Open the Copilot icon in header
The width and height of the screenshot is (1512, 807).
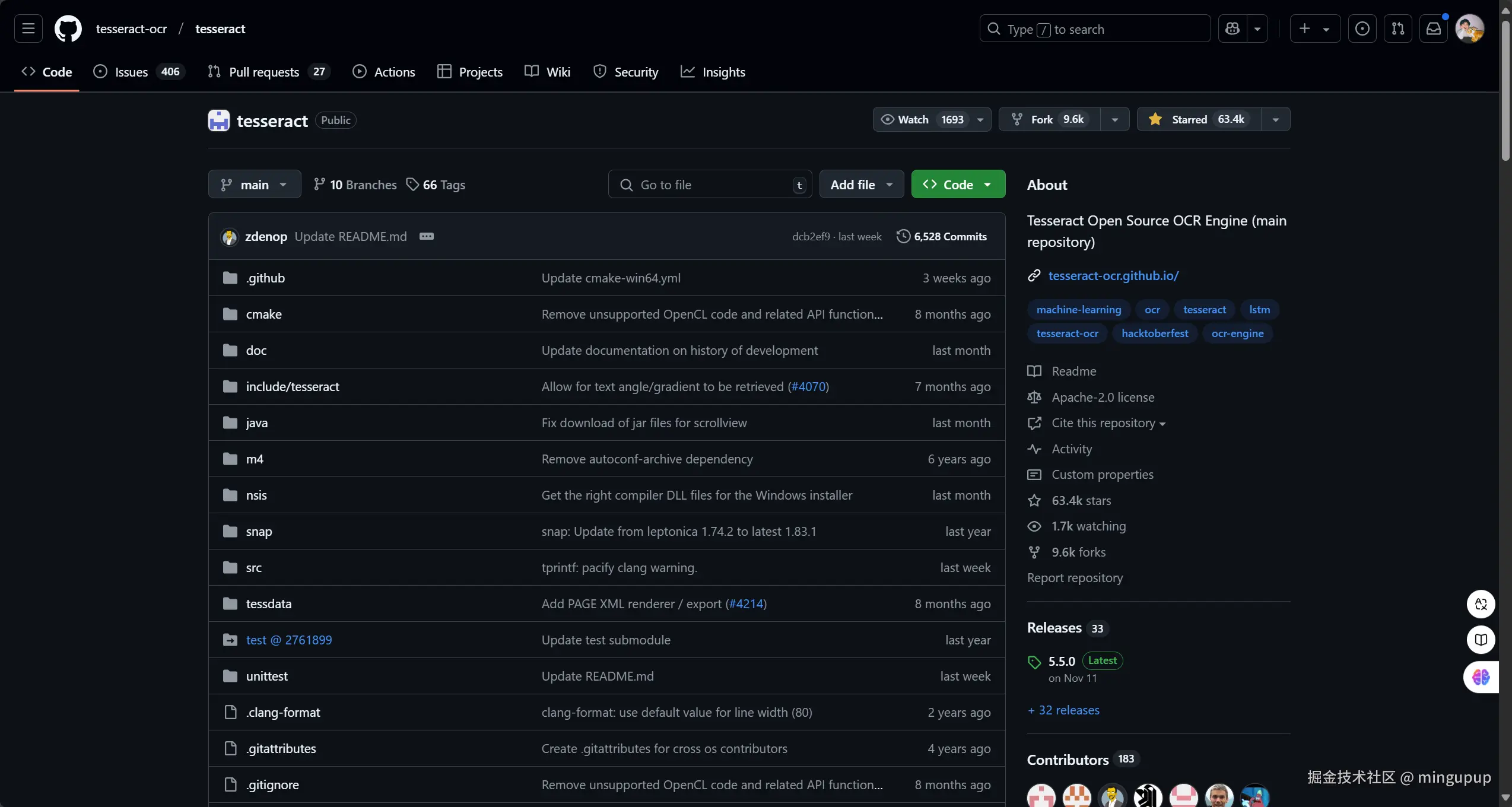click(x=1232, y=28)
